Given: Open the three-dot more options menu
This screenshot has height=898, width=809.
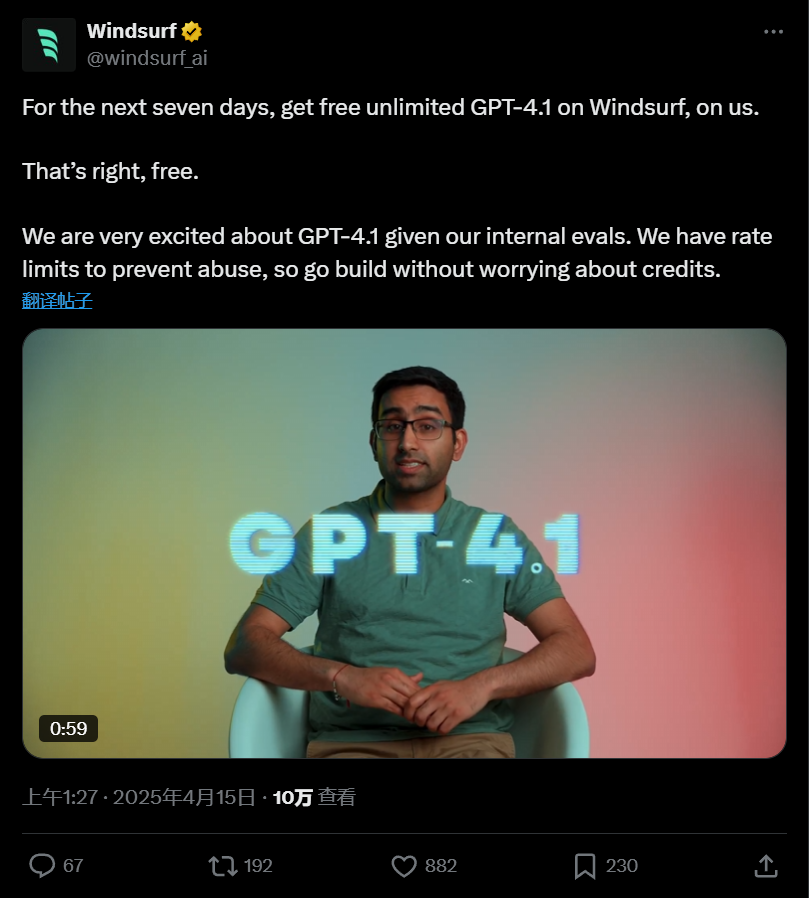Looking at the screenshot, I should pyautogui.click(x=773, y=31).
